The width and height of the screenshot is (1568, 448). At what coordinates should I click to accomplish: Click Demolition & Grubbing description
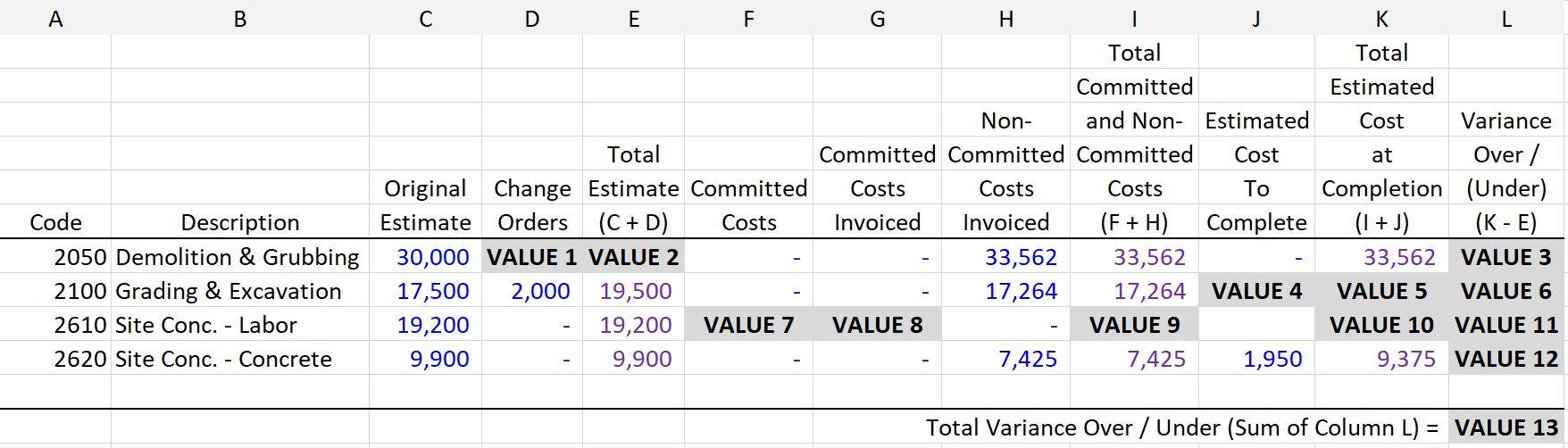click(x=239, y=257)
